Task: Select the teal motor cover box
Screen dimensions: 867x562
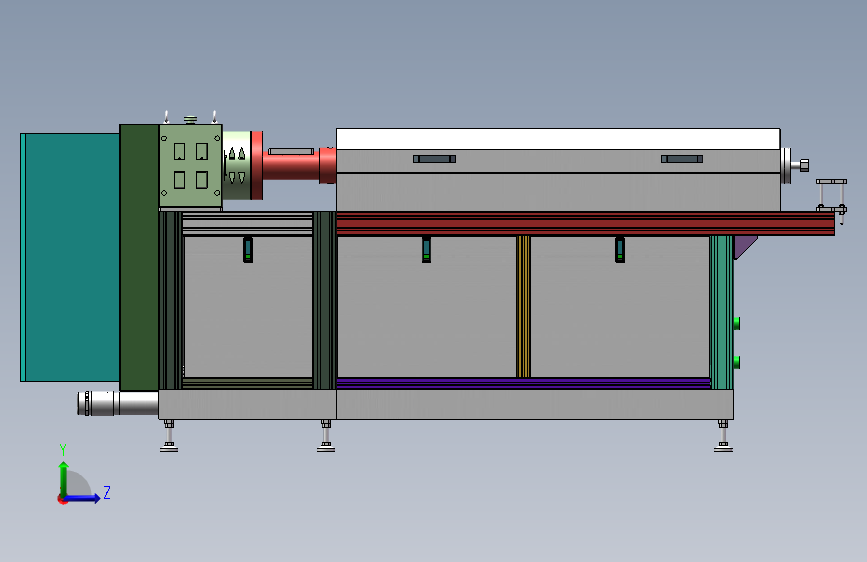Action: pyautogui.click(x=70, y=257)
